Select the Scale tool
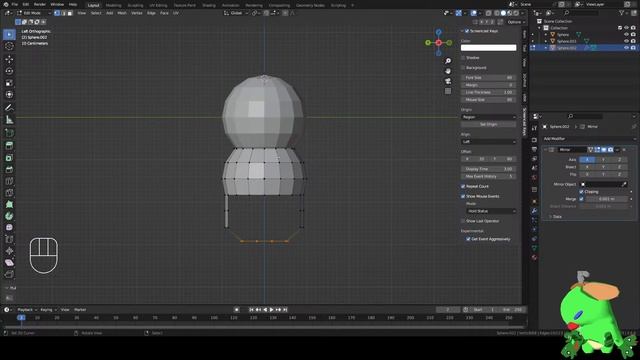 [9, 83]
